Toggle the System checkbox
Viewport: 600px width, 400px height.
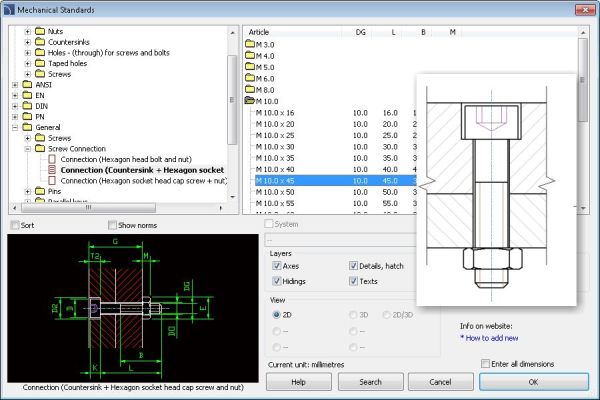click(269, 224)
